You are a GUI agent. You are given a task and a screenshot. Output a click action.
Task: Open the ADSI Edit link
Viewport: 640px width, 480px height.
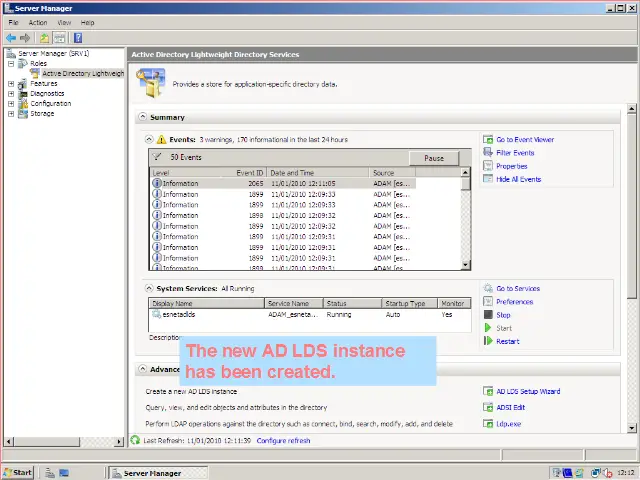pyautogui.click(x=511, y=407)
